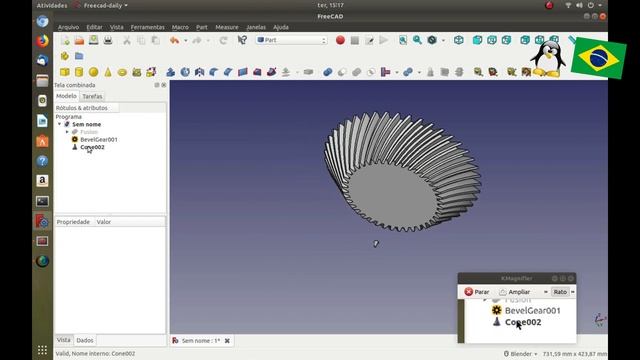Image resolution: width=640 pixels, height=360 pixels.
Task: Open the Vista menu
Action: point(116,27)
